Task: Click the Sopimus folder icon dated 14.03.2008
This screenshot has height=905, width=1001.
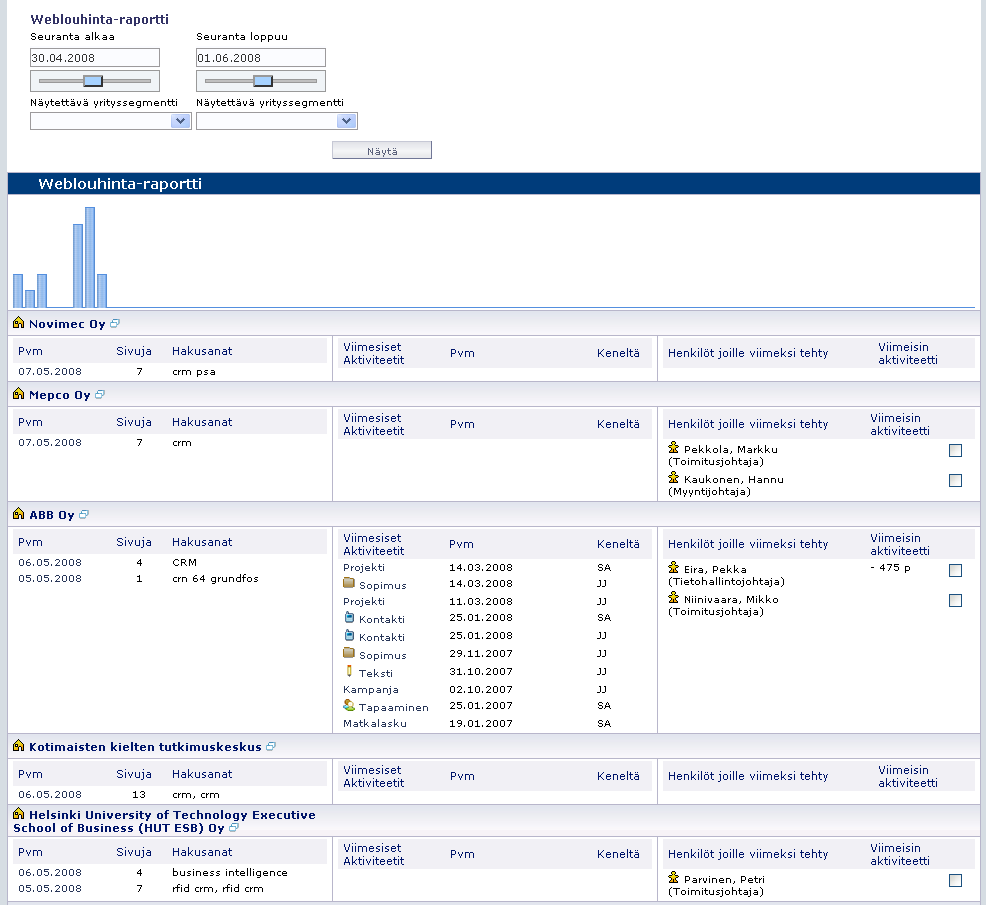Action: 349,583
